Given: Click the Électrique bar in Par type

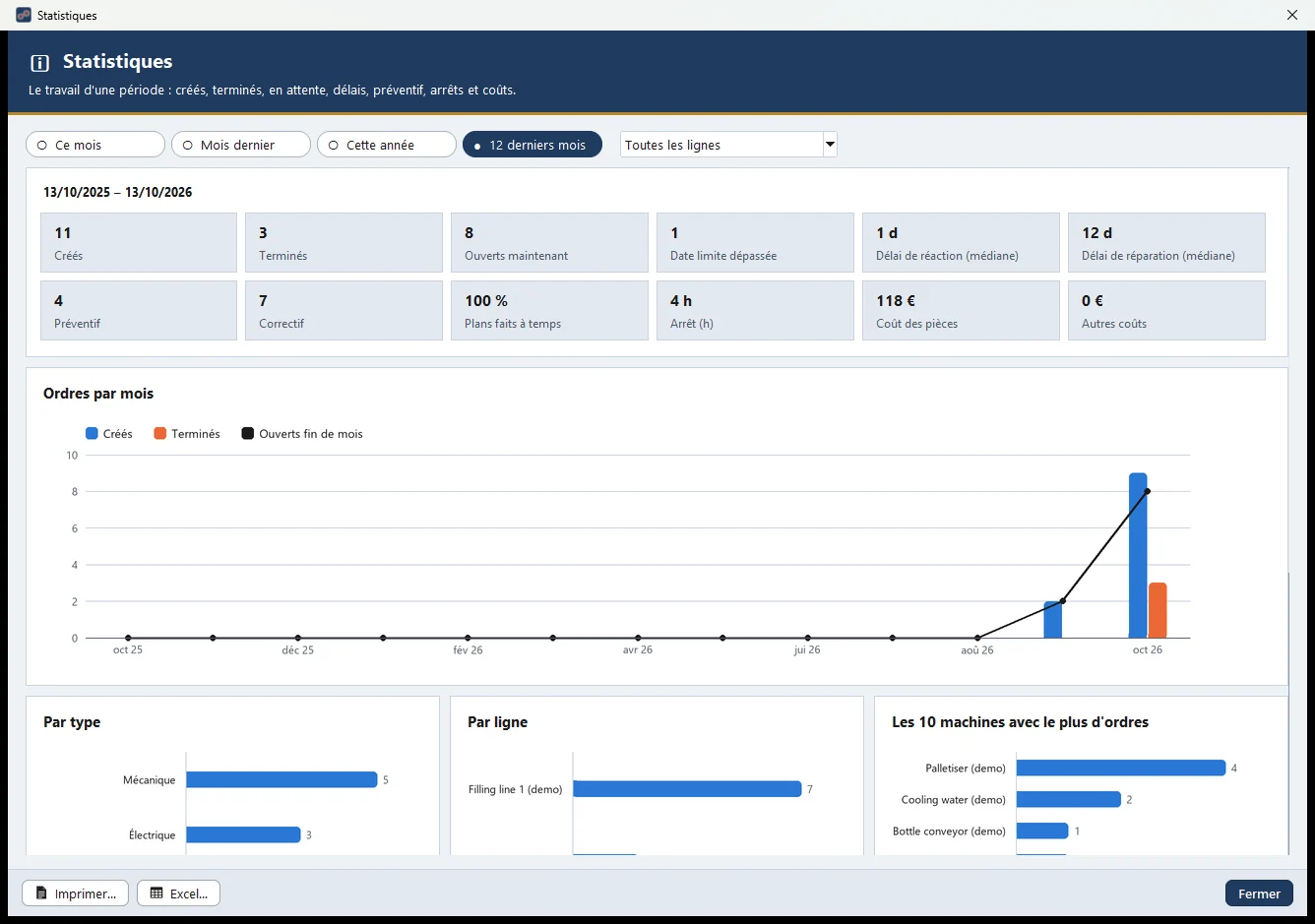Looking at the screenshot, I should pyautogui.click(x=243, y=834).
